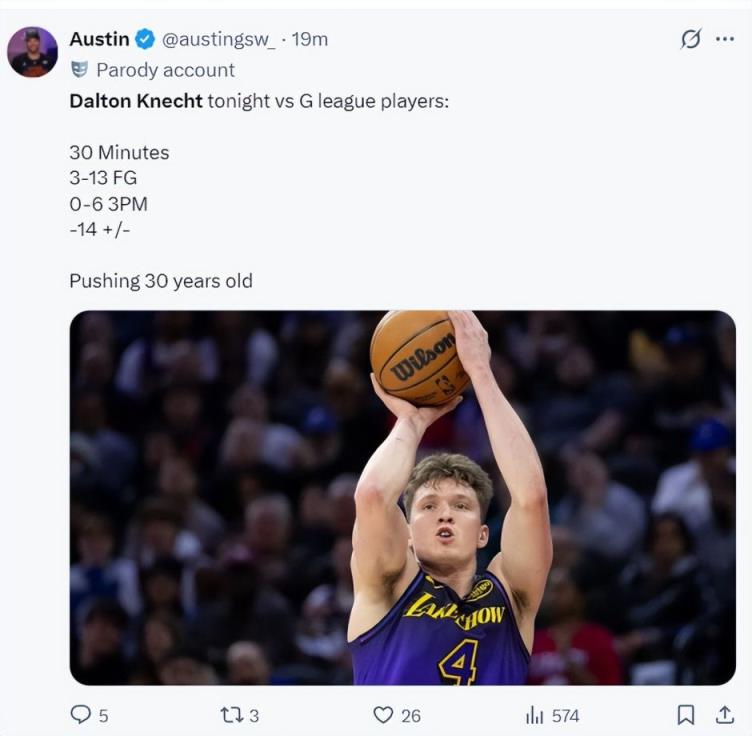
Task: Click the Parody account label text
Action: click(x=165, y=70)
